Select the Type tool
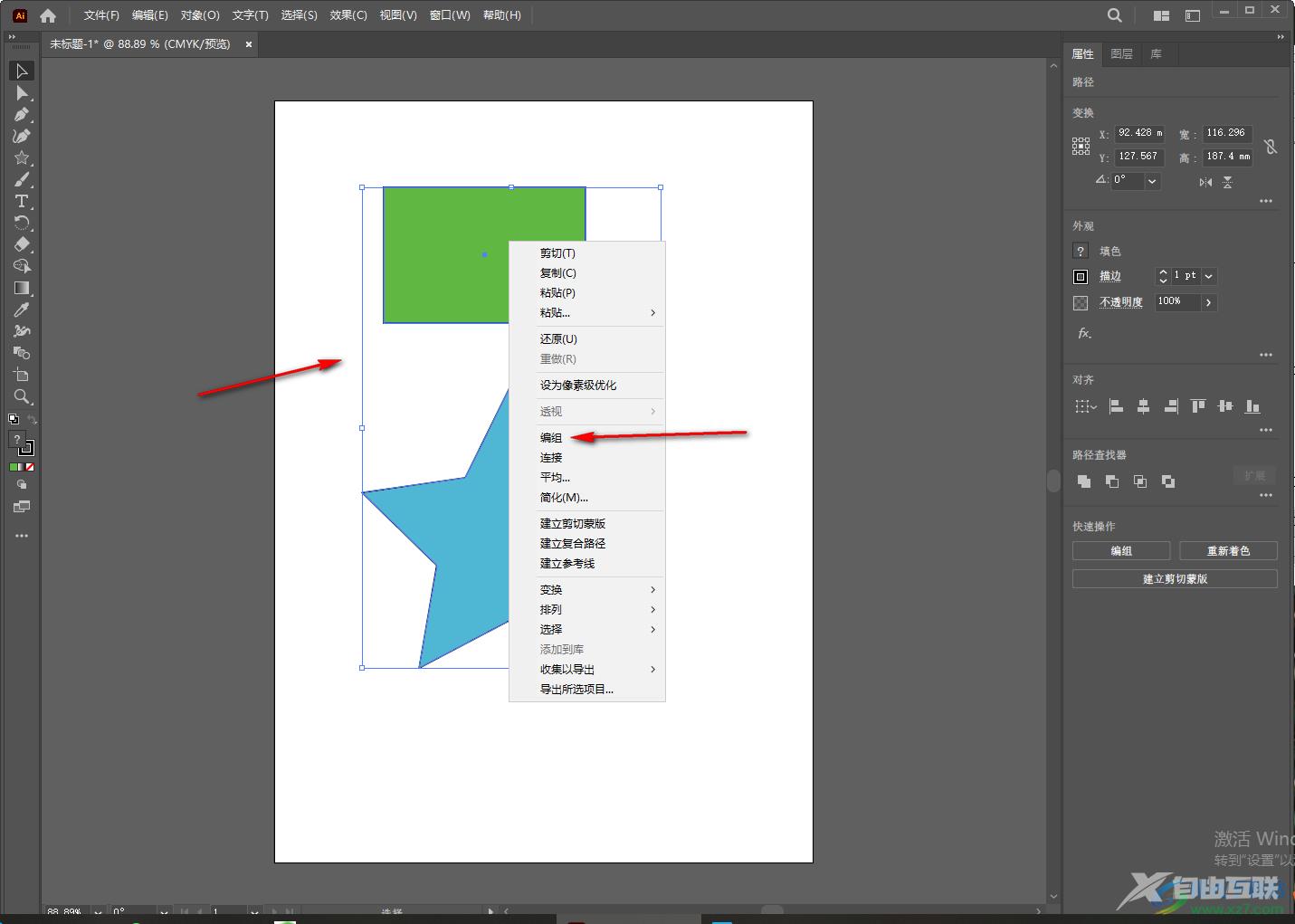Screen dimensions: 1295x924 pyautogui.click(x=22, y=201)
